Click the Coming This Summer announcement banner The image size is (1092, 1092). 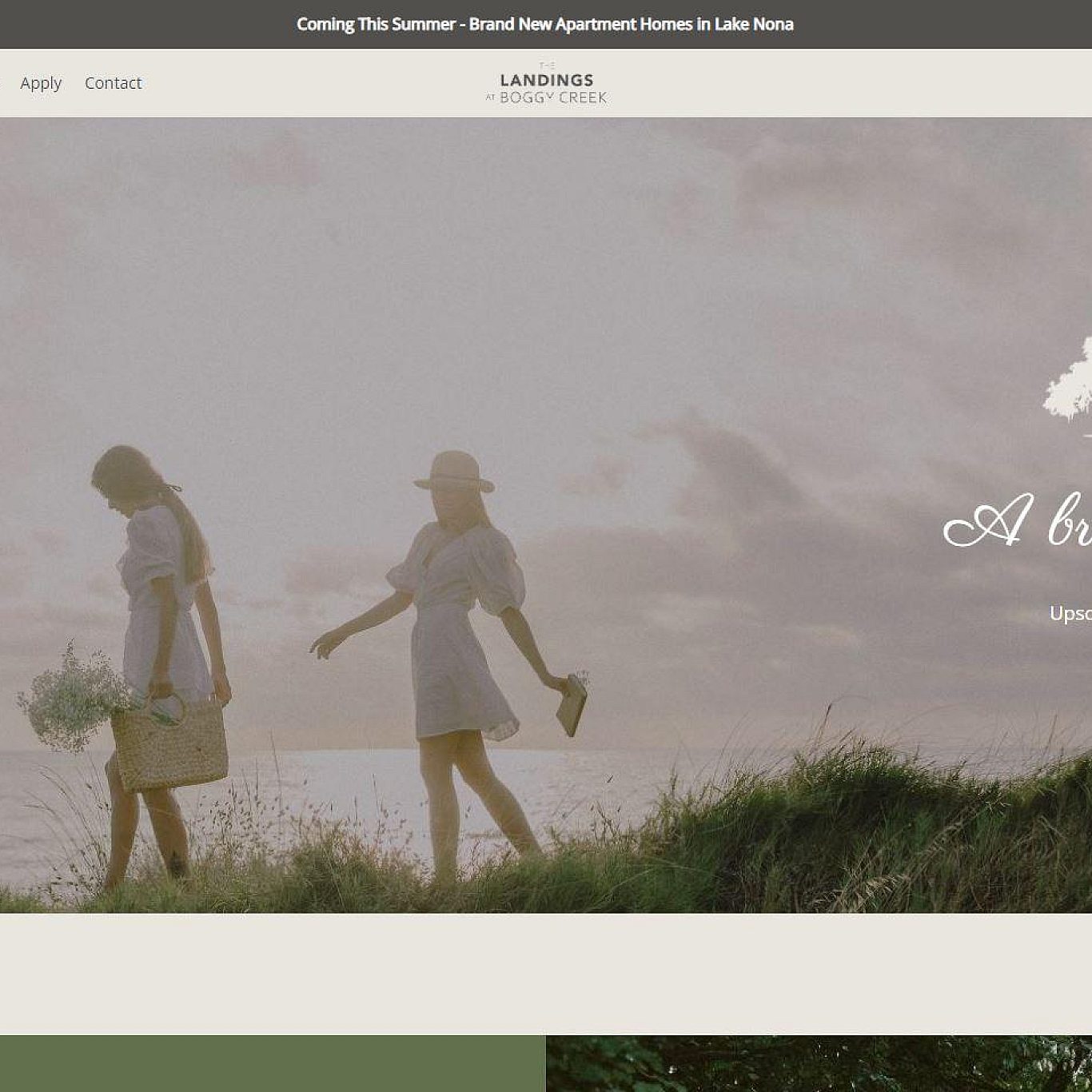(545, 24)
